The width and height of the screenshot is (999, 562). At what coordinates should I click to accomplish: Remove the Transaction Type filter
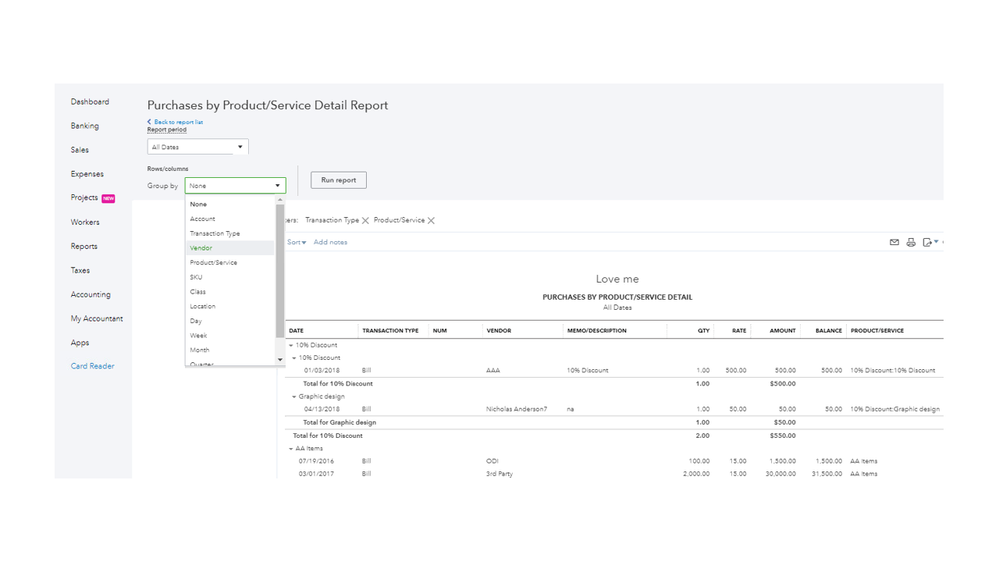pyautogui.click(x=365, y=220)
